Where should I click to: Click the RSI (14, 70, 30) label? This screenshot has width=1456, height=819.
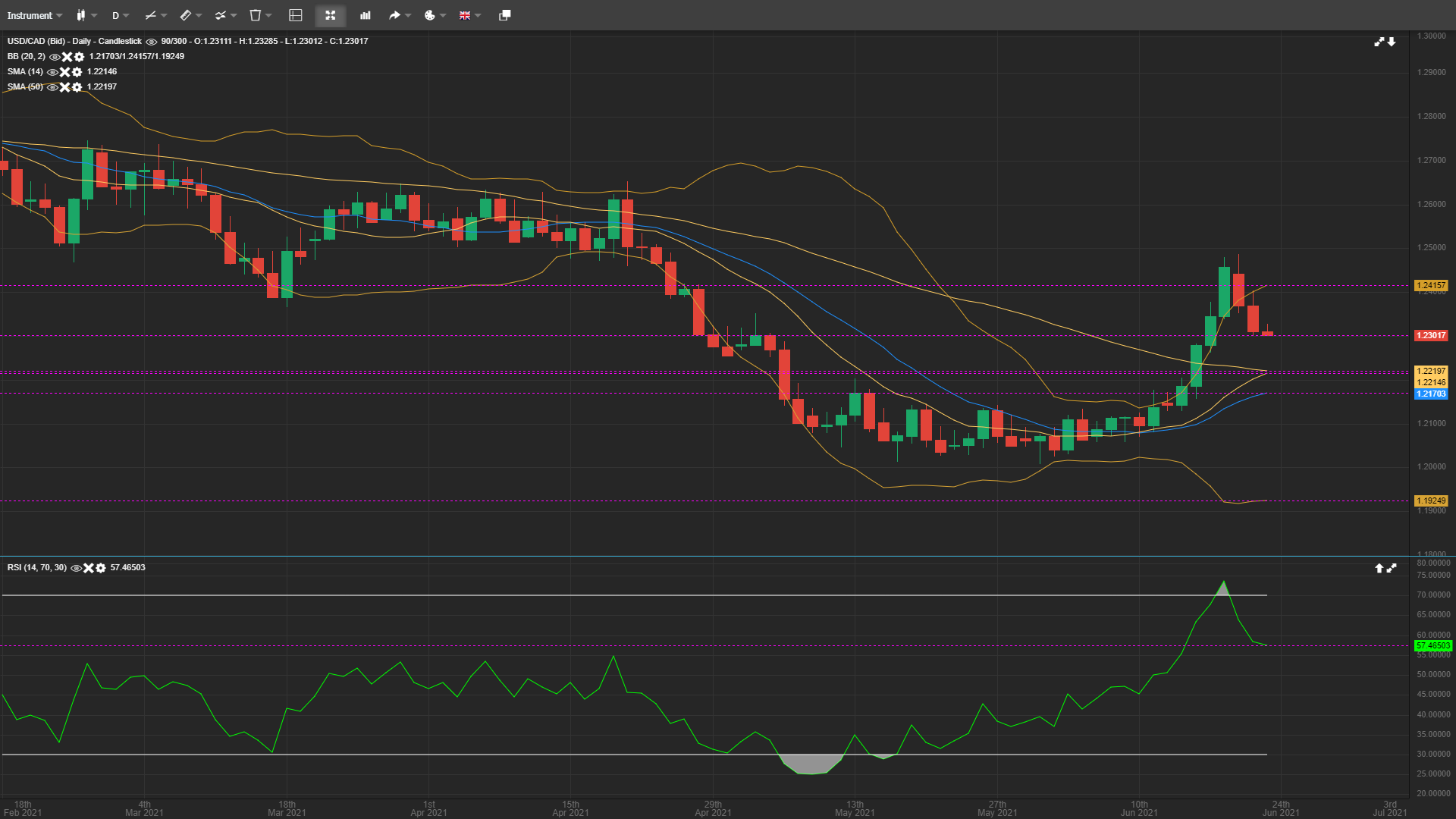click(37, 568)
